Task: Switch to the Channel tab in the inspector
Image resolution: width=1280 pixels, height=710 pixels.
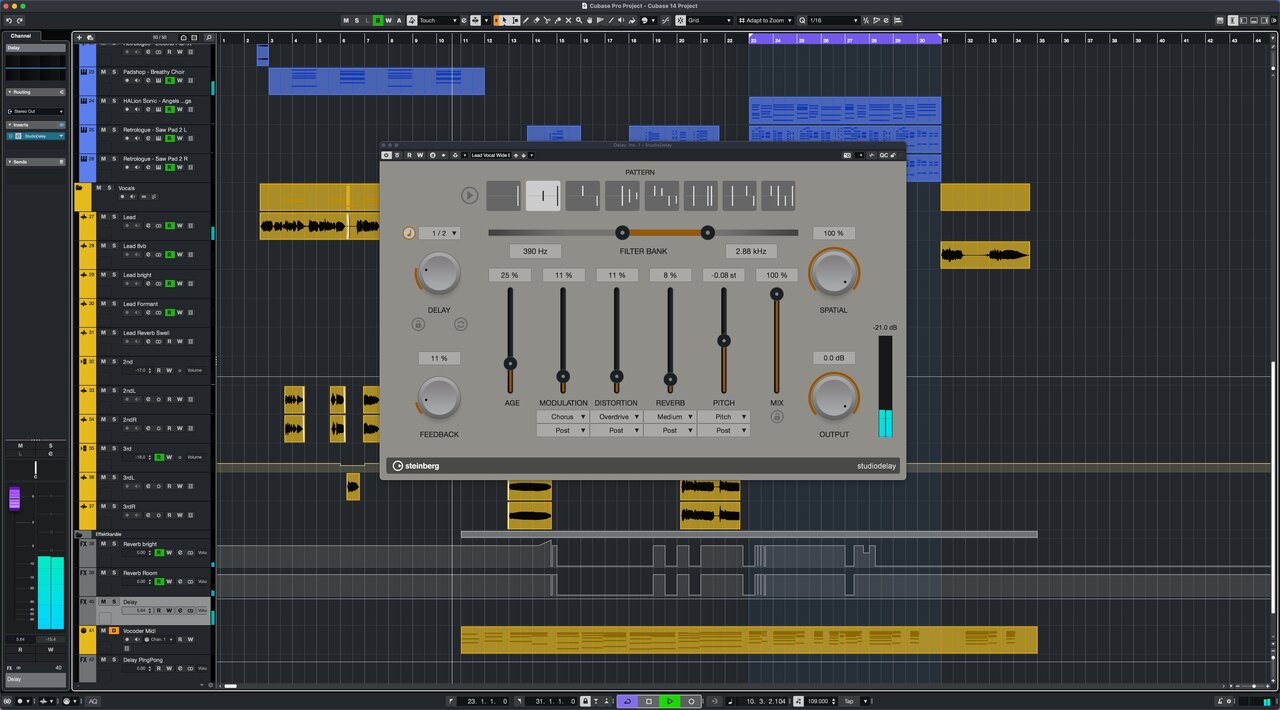Action: point(20,35)
